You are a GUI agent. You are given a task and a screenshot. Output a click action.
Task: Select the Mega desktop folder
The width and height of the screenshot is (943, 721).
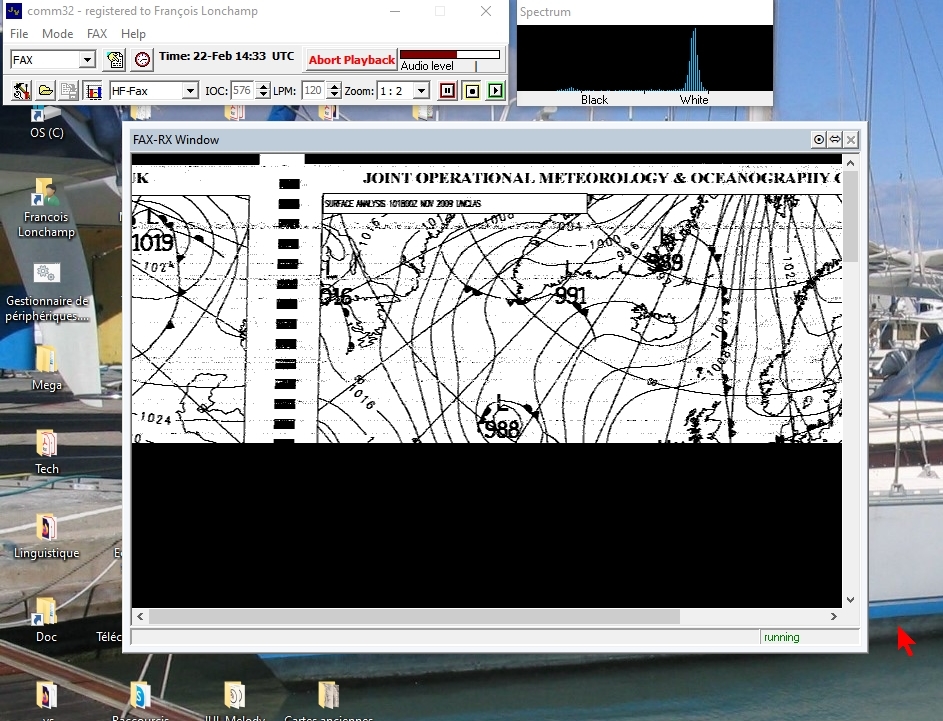(46, 368)
